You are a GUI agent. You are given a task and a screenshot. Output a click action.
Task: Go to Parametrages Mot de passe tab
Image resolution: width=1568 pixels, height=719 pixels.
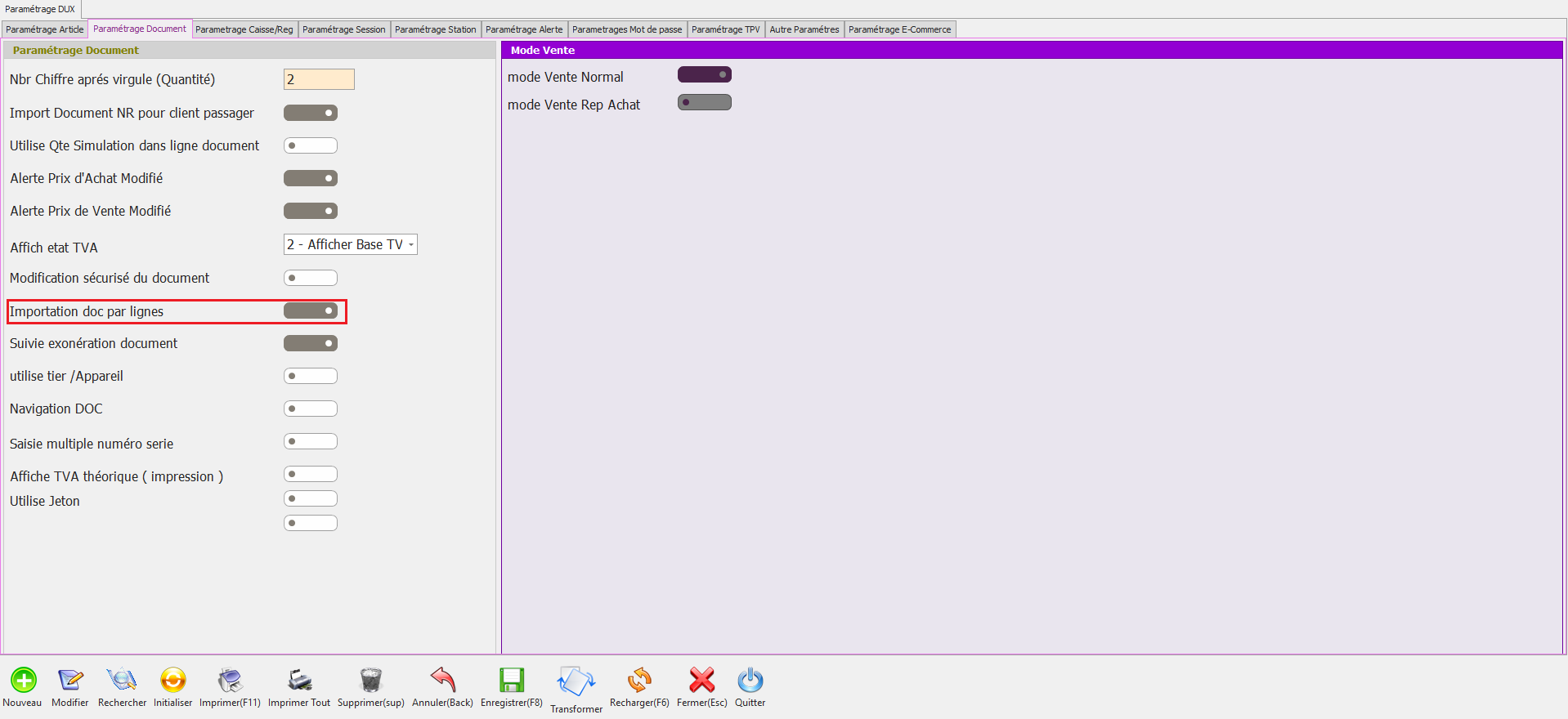pos(627,29)
